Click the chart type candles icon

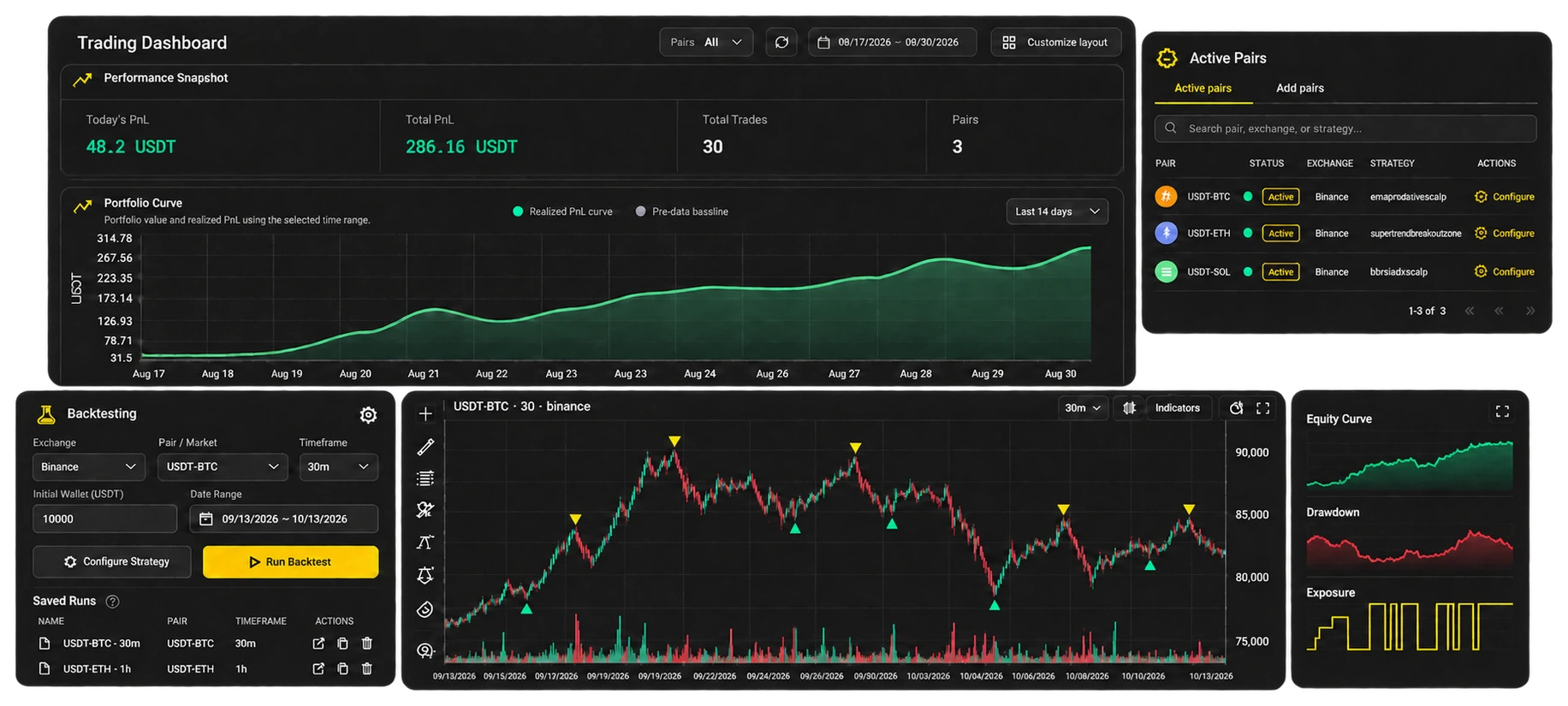coord(1129,408)
